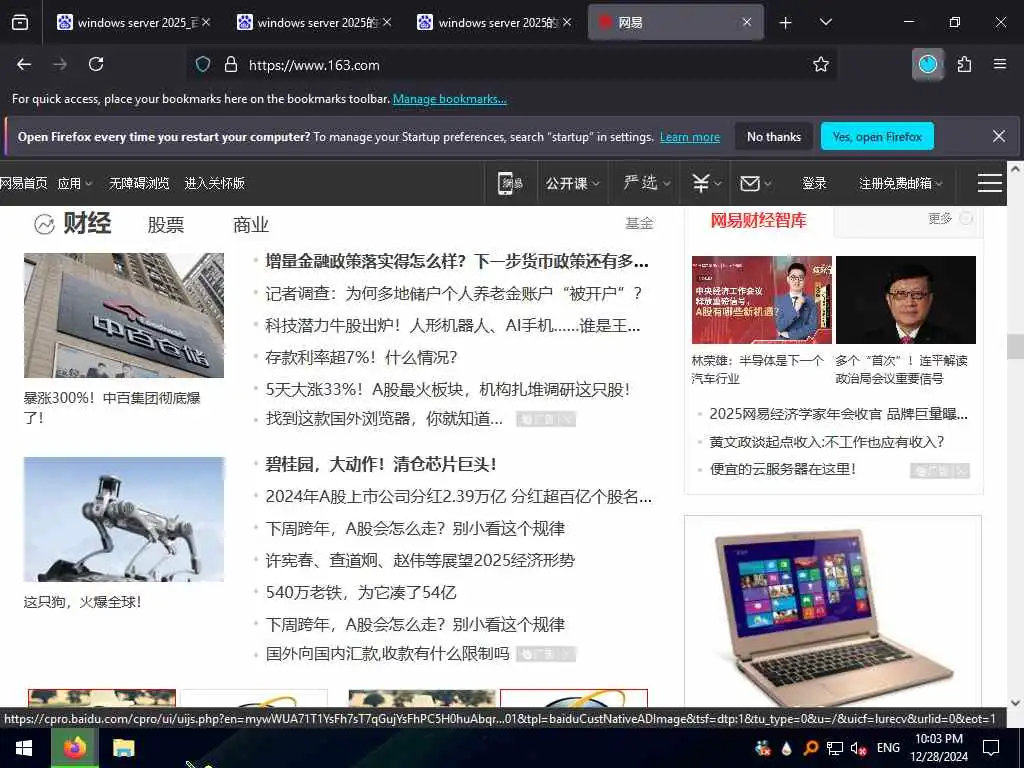1024x768 pixels.
Task: Expand the 公开课 dropdown
Action: pos(572,184)
